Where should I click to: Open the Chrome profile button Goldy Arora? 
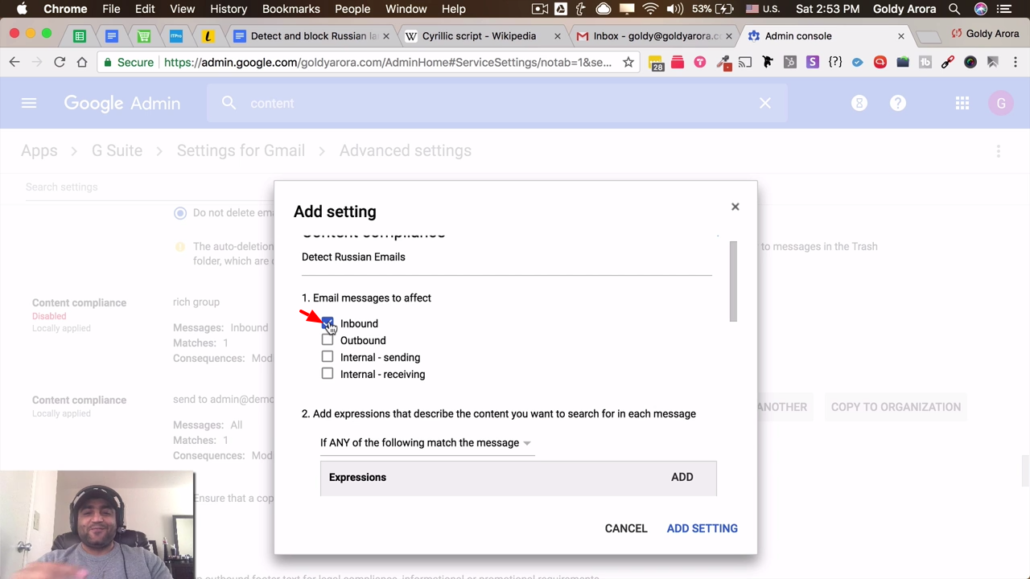click(985, 34)
